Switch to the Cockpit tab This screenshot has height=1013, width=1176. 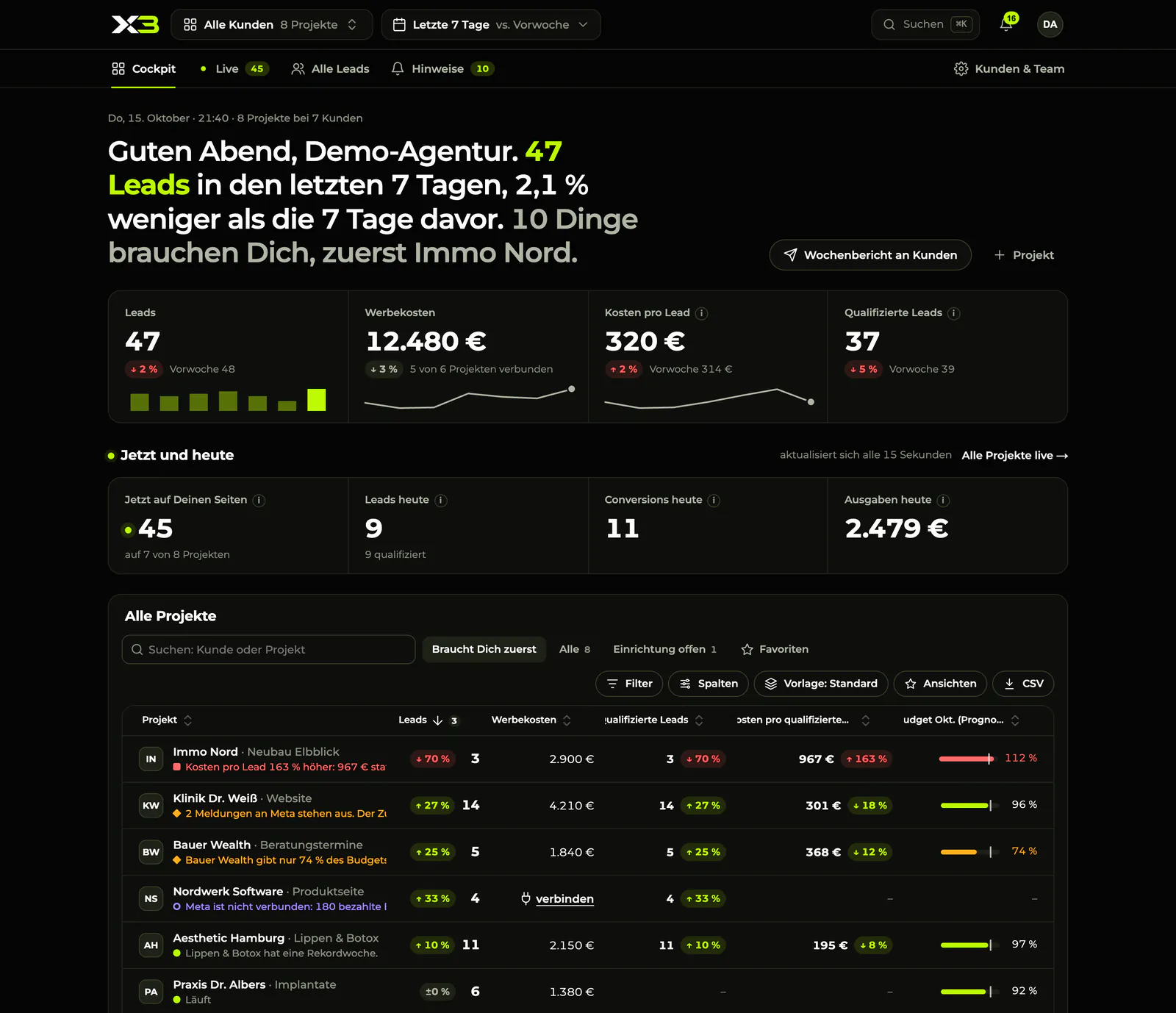pos(143,68)
